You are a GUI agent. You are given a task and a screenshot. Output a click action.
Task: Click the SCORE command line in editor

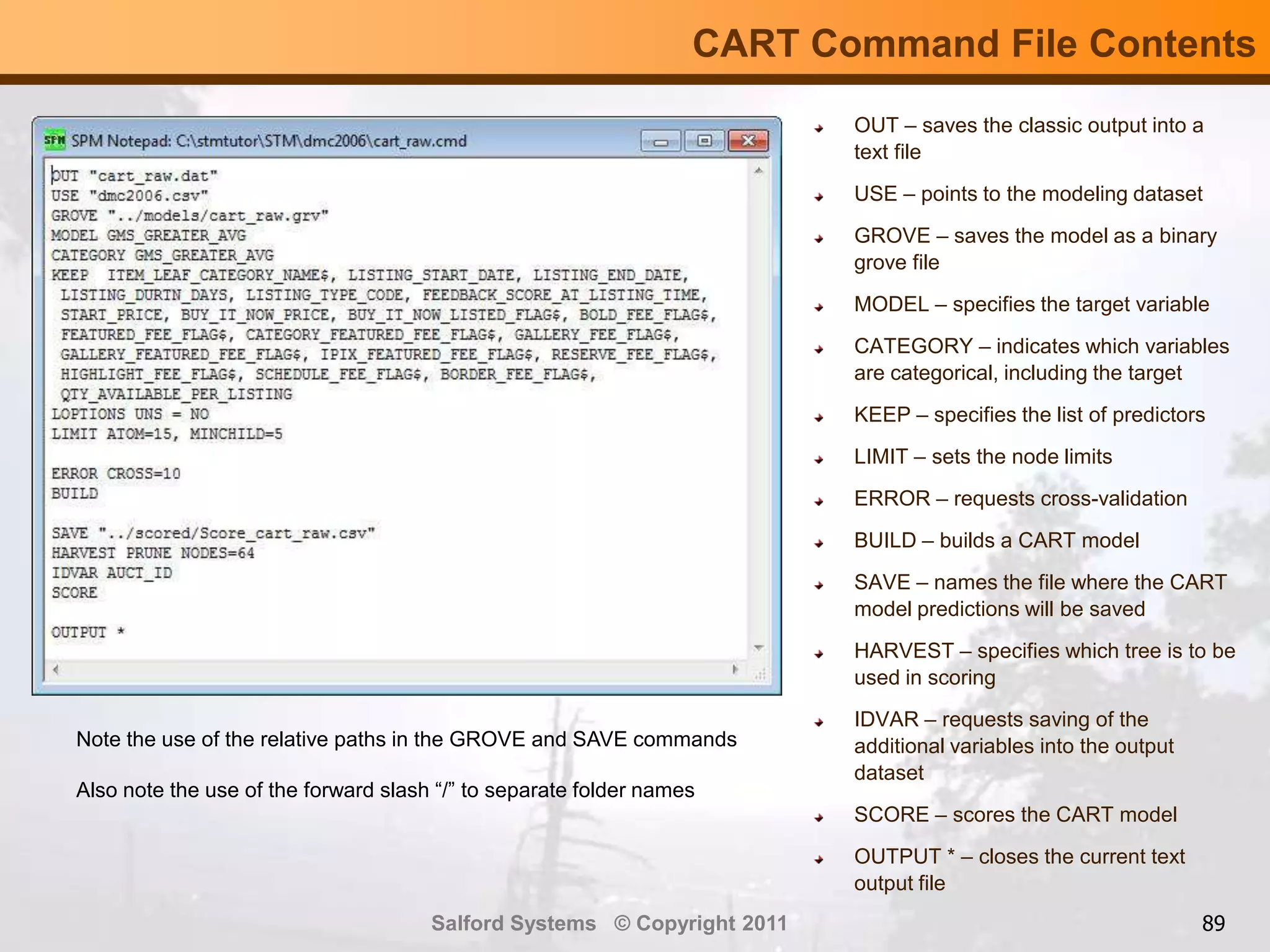[74, 593]
